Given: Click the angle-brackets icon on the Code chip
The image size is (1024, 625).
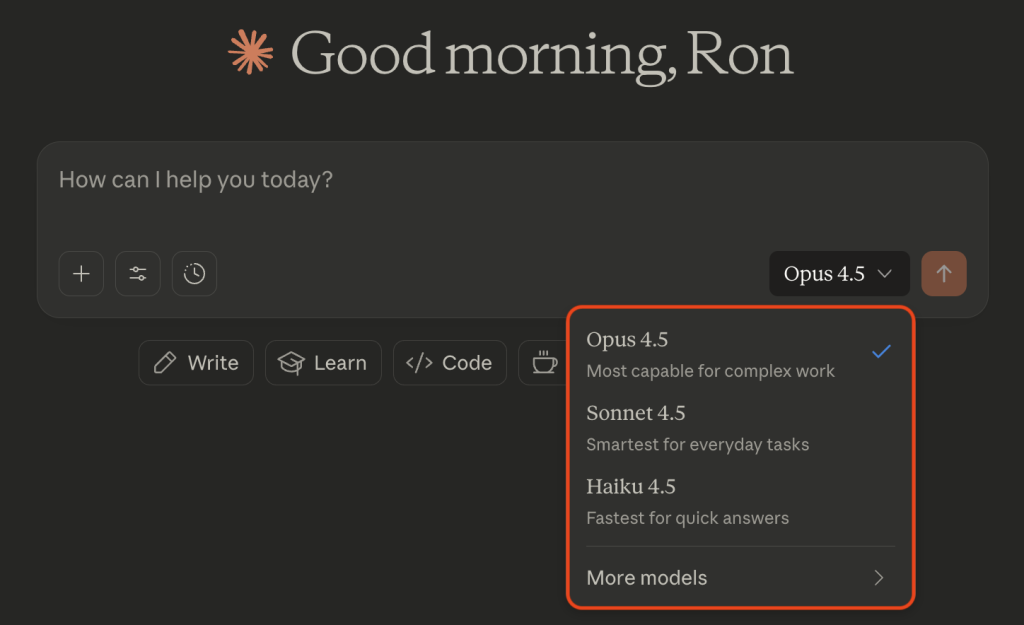Looking at the screenshot, I should point(419,363).
